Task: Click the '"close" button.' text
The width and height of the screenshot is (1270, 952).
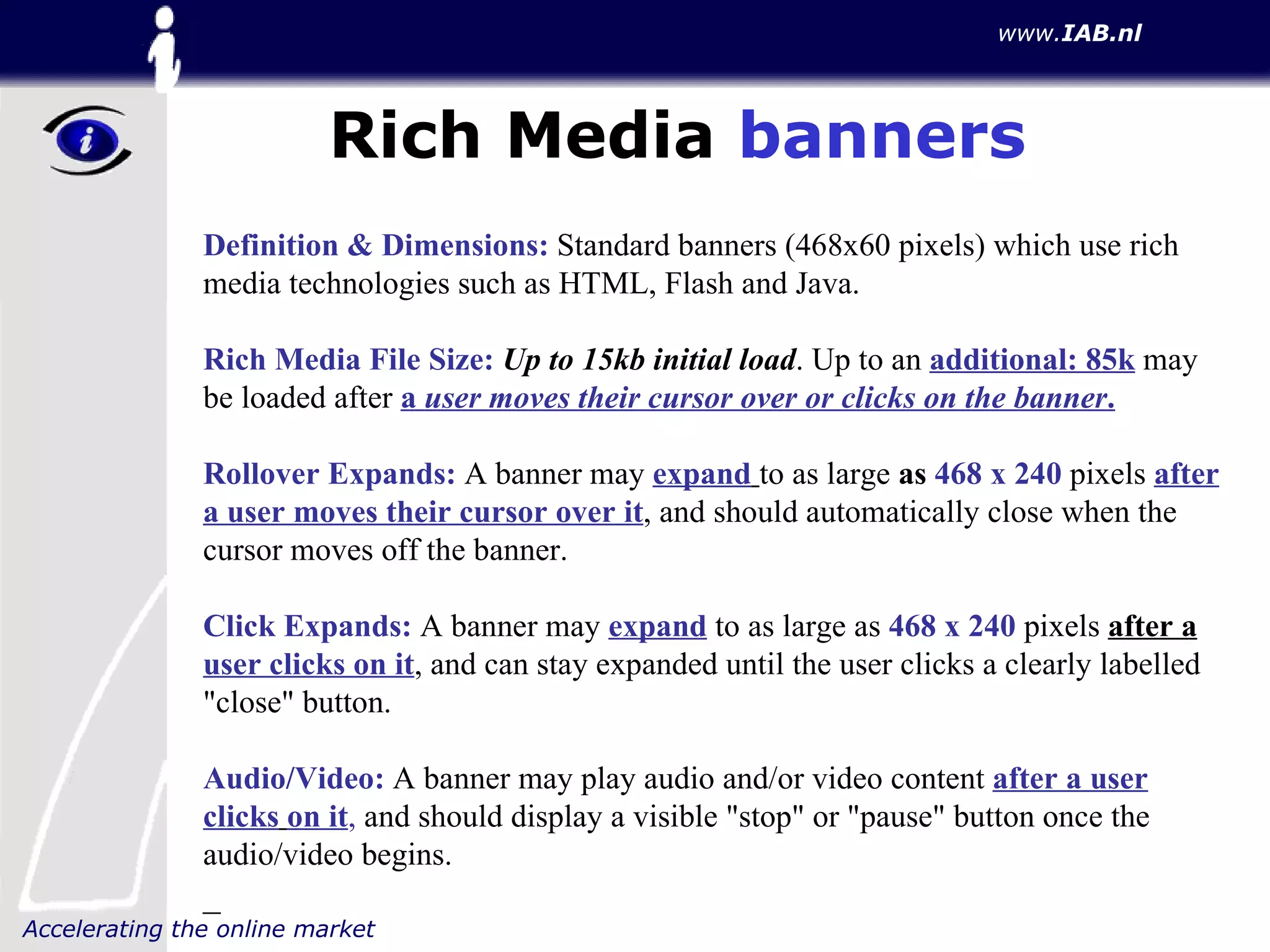Action: (x=297, y=703)
